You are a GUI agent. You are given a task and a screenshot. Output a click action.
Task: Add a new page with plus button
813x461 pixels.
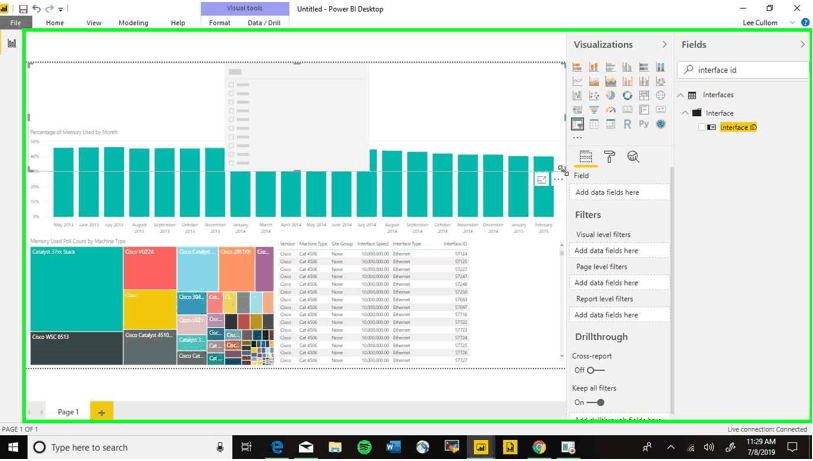pyautogui.click(x=102, y=412)
